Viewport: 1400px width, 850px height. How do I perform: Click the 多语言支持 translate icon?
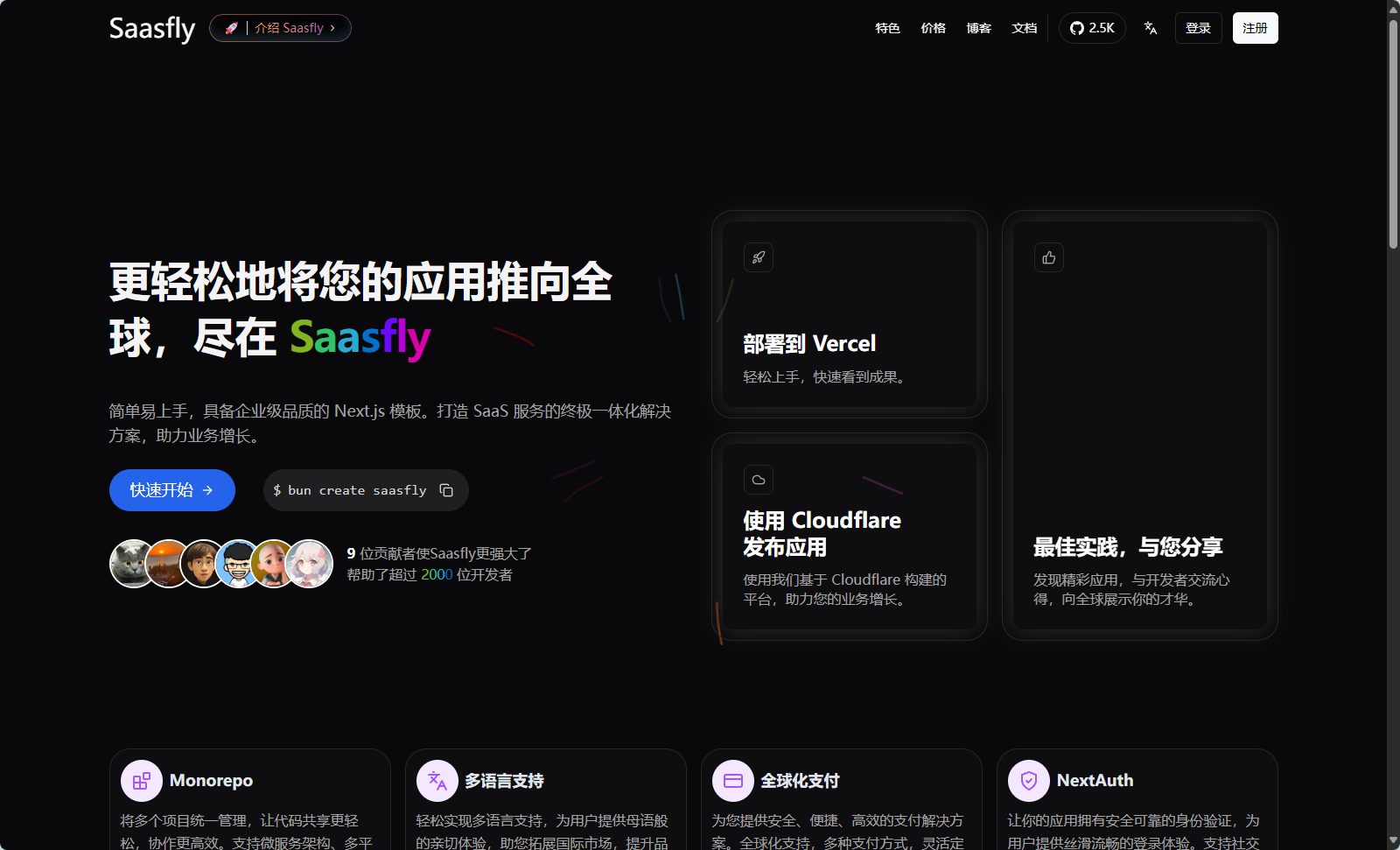tap(437, 781)
